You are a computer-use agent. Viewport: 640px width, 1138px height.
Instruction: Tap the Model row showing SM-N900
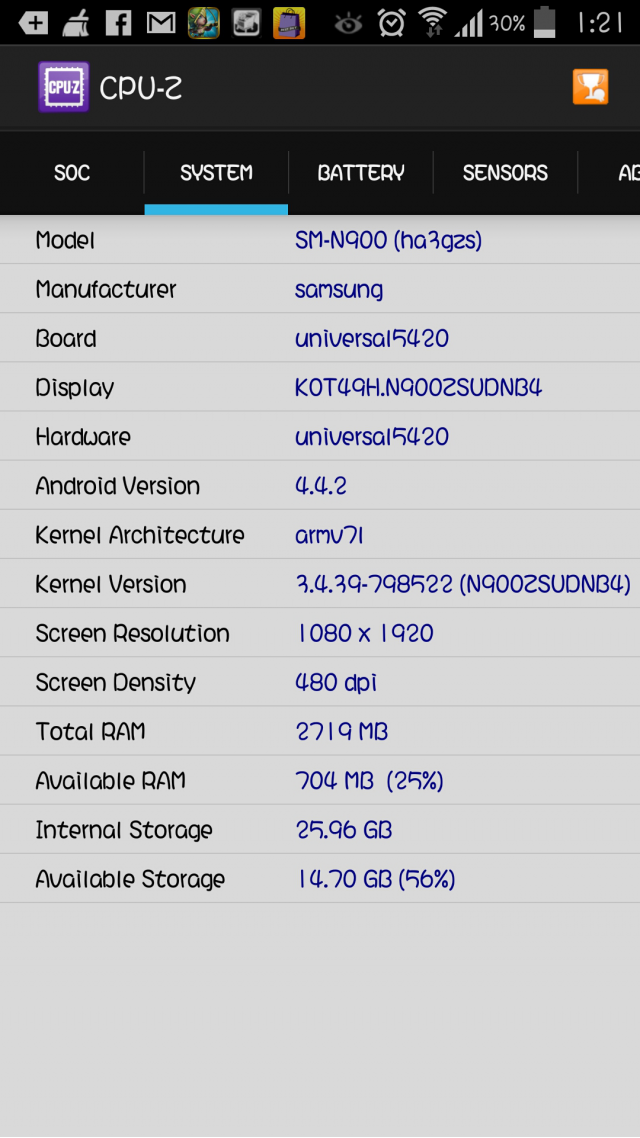tap(320, 240)
